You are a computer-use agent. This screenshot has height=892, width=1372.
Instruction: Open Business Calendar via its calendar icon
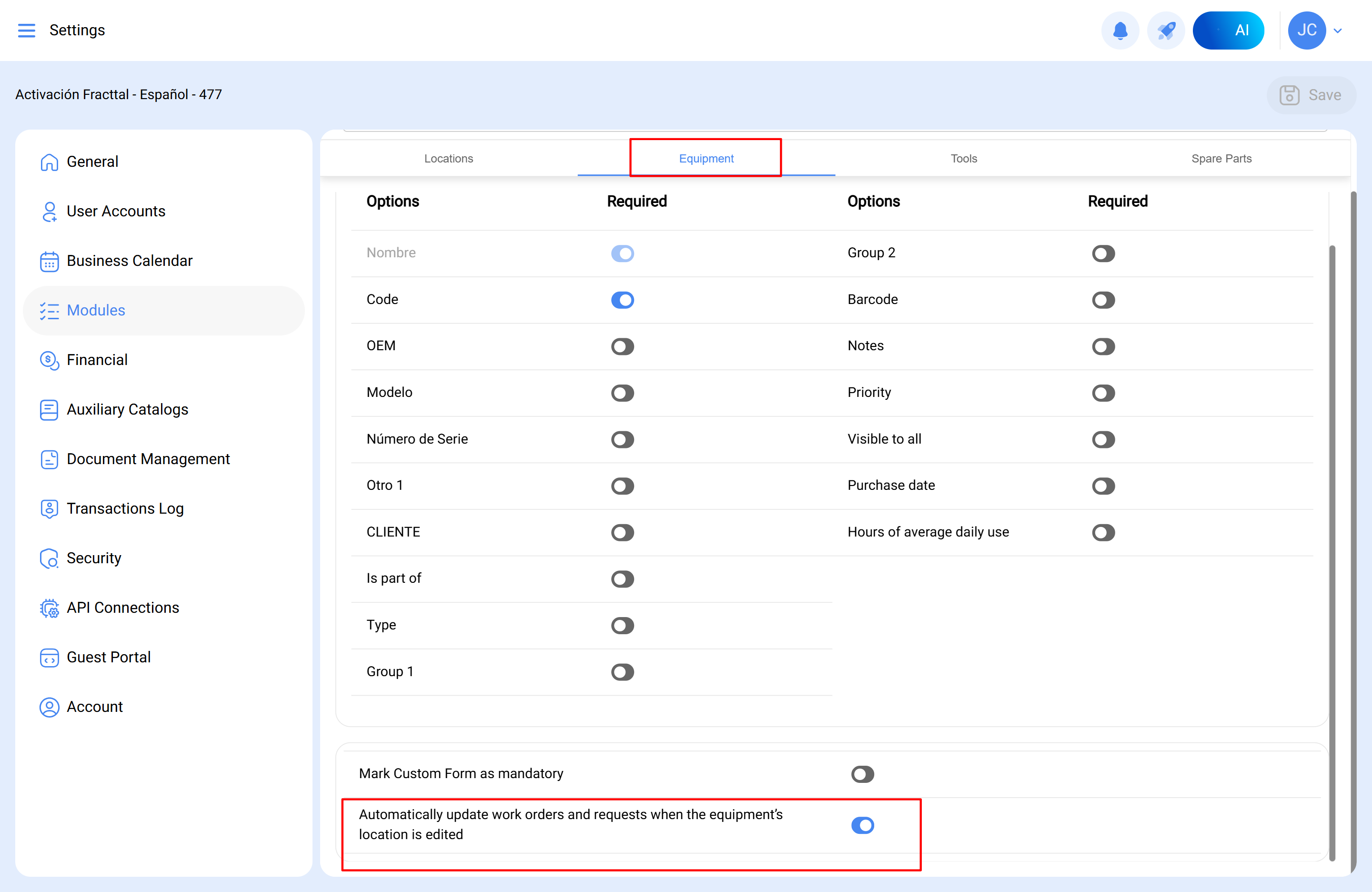point(49,261)
